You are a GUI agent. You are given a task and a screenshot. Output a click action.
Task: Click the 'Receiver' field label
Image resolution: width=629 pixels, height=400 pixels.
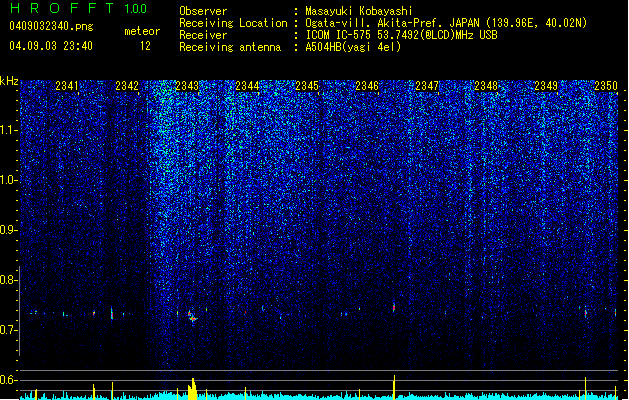203,35
